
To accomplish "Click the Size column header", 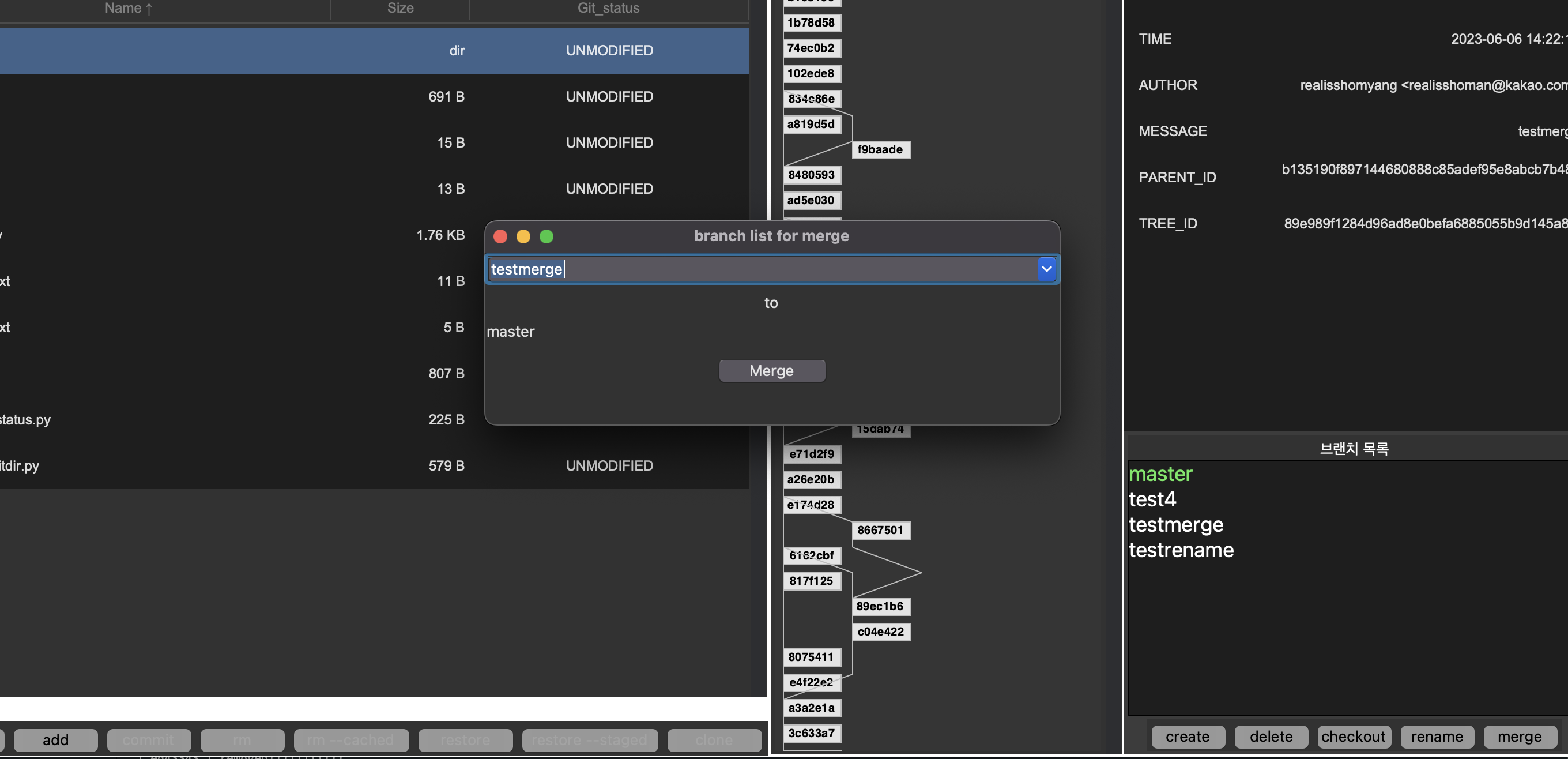I will (x=400, y=9).
